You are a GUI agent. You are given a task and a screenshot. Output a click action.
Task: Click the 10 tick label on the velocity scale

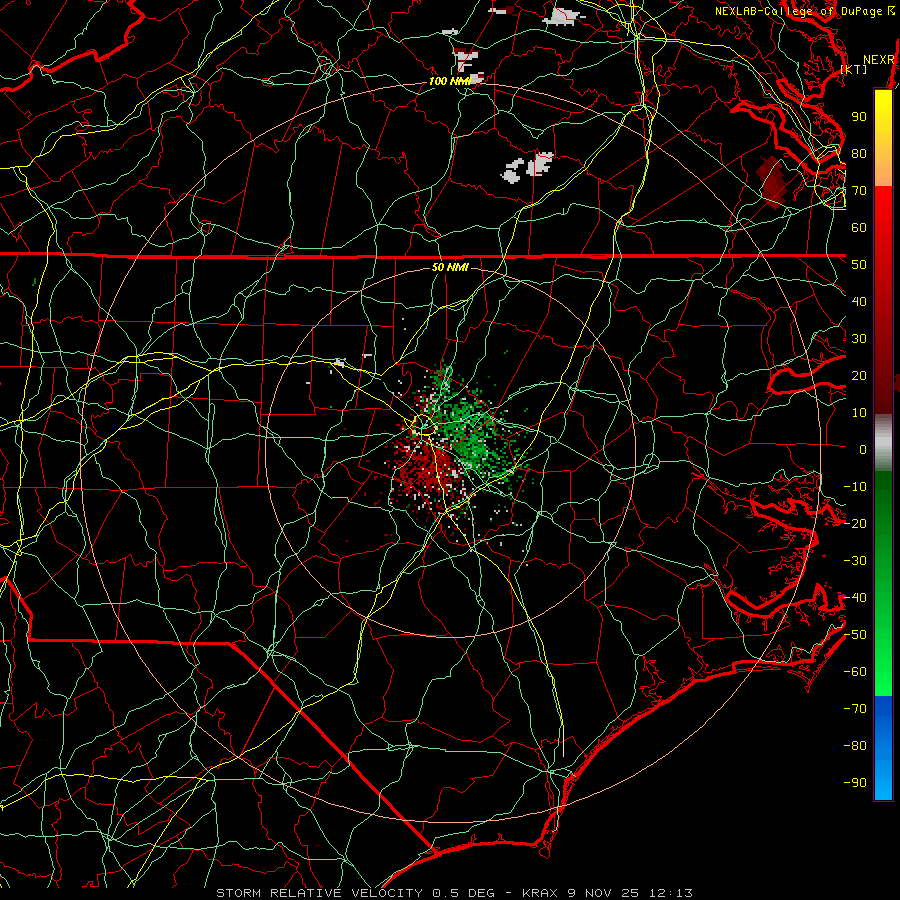[x=859, y=413]
